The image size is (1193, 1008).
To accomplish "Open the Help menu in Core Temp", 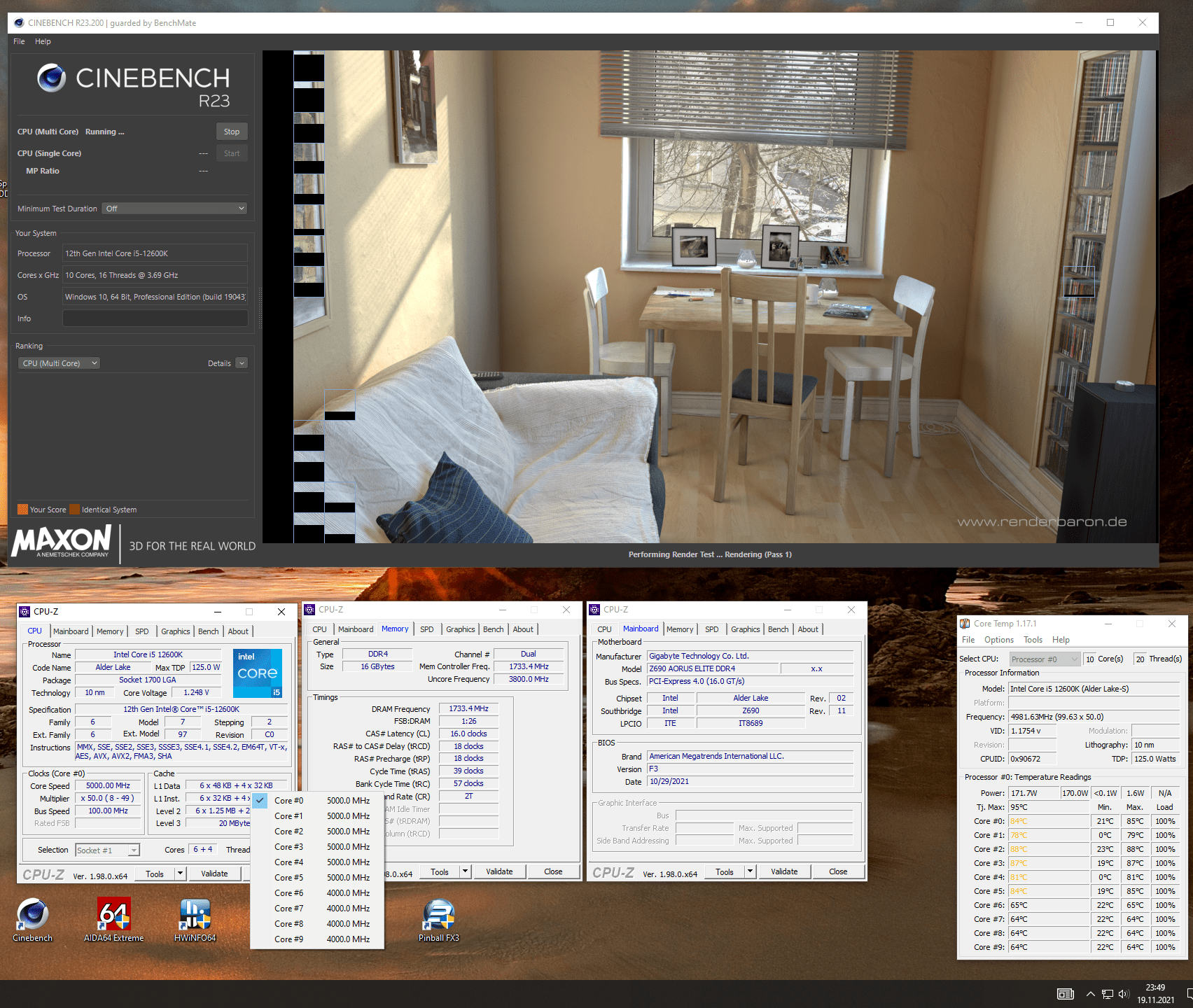I will point(1061,640).
